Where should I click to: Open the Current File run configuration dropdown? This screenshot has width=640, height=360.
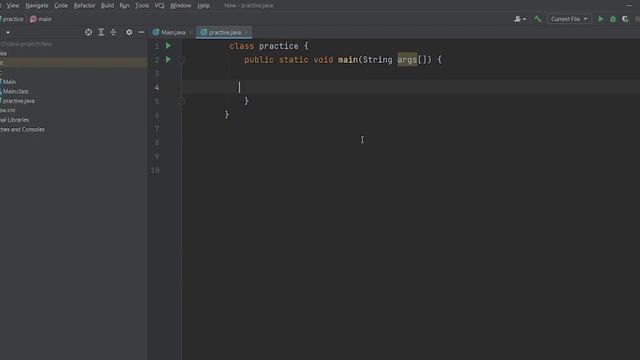click(x=569, y=19)
